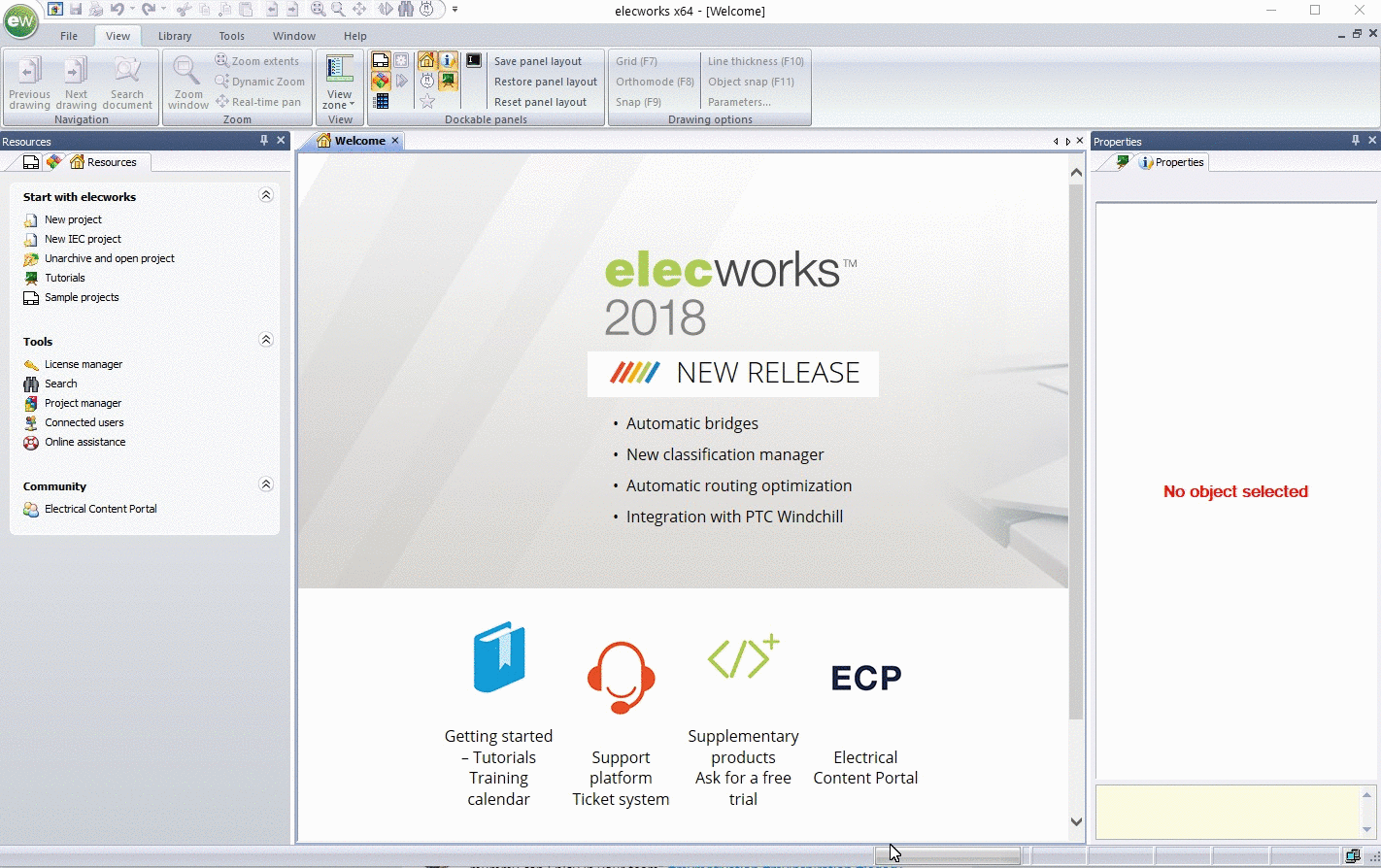1381x868 pixels.
Task: Toggle Grid (F7) drawing option
Action: coord(637,60)
